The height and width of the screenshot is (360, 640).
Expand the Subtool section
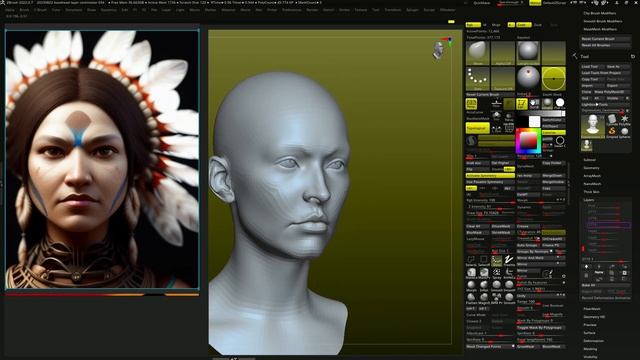tap(589, 160)
